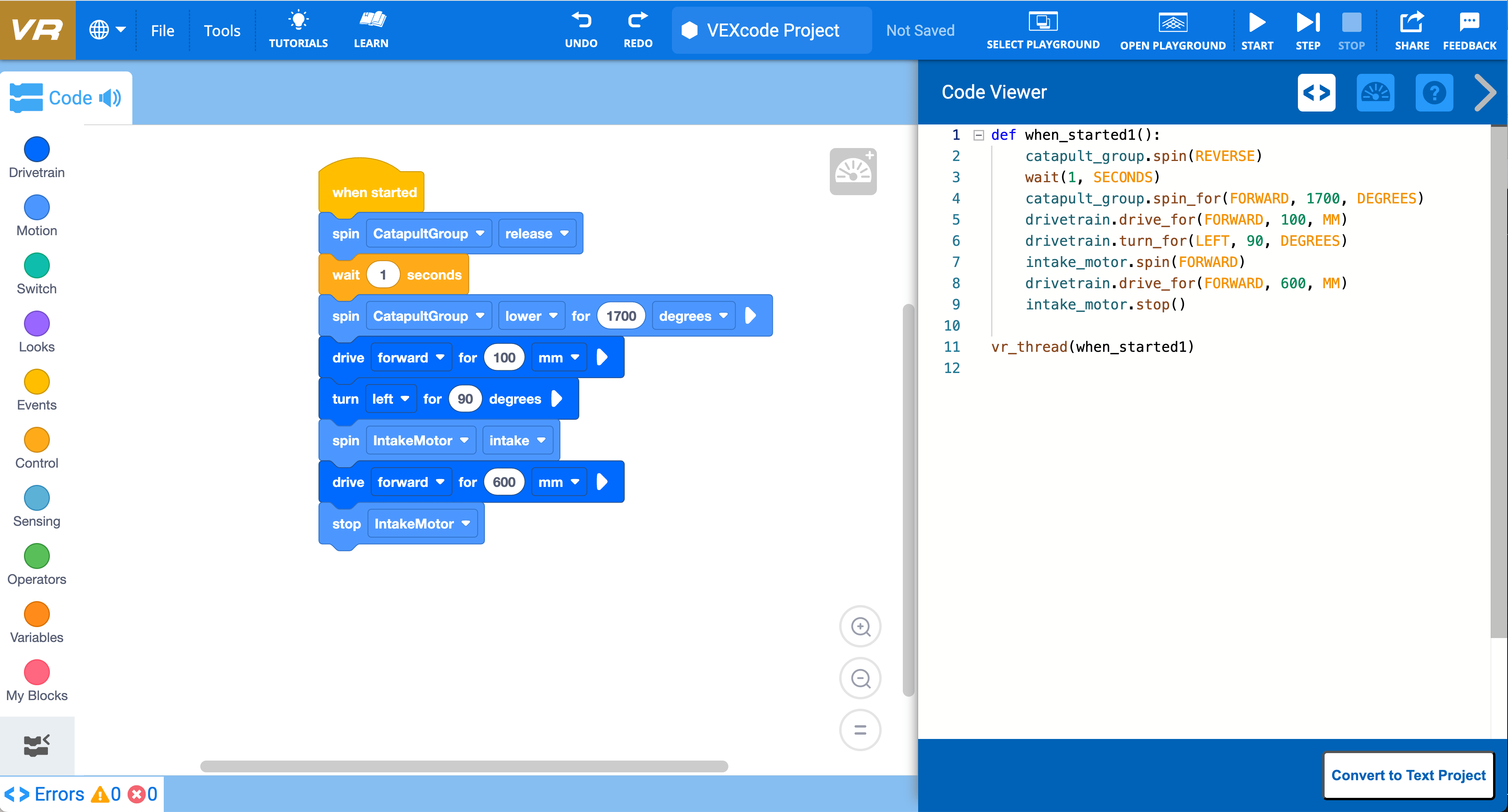The width and height of the screenshot is (1508, 812).
Task: Toggle the Code tab speaker sound icon
Action: click(110, 98)
